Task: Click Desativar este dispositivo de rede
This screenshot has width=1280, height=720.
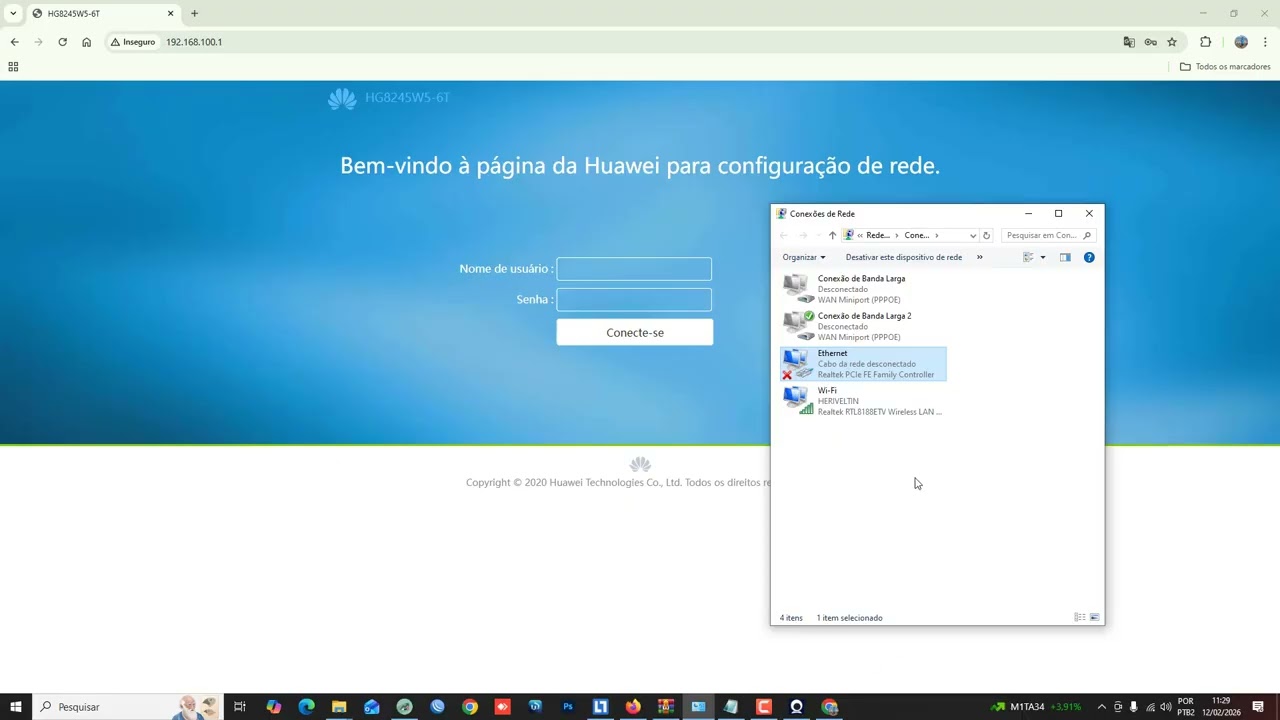Action: click(x=904, y=257)
